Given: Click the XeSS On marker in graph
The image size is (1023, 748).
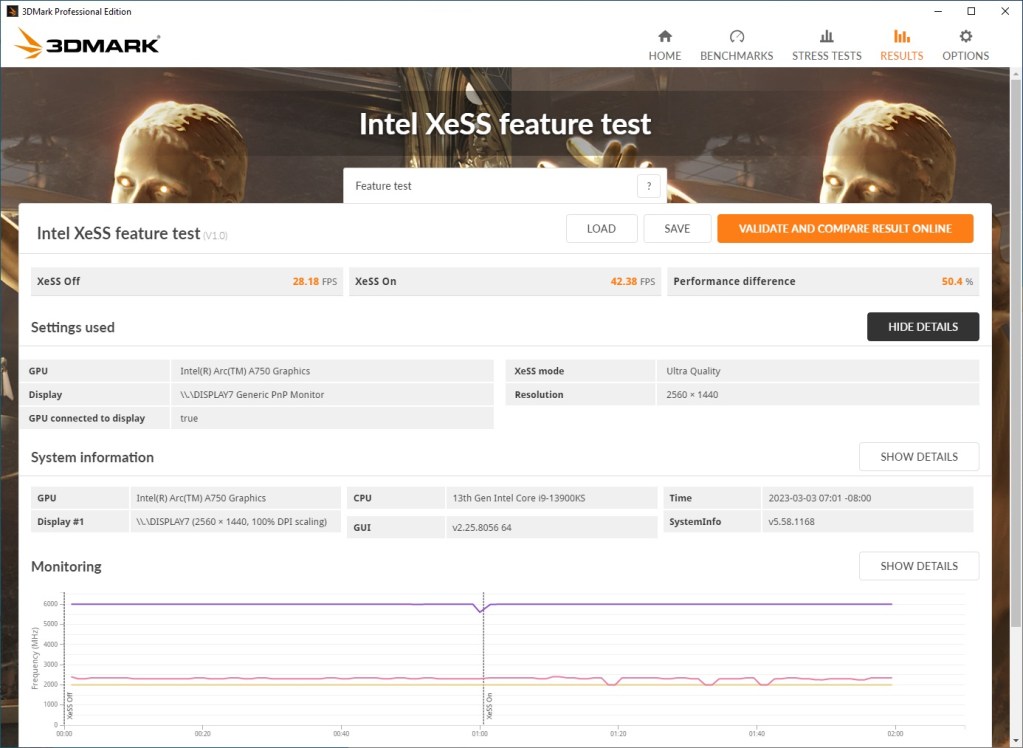Looking at the screenshot, I should pyautogui.click(x=489, y=706).
